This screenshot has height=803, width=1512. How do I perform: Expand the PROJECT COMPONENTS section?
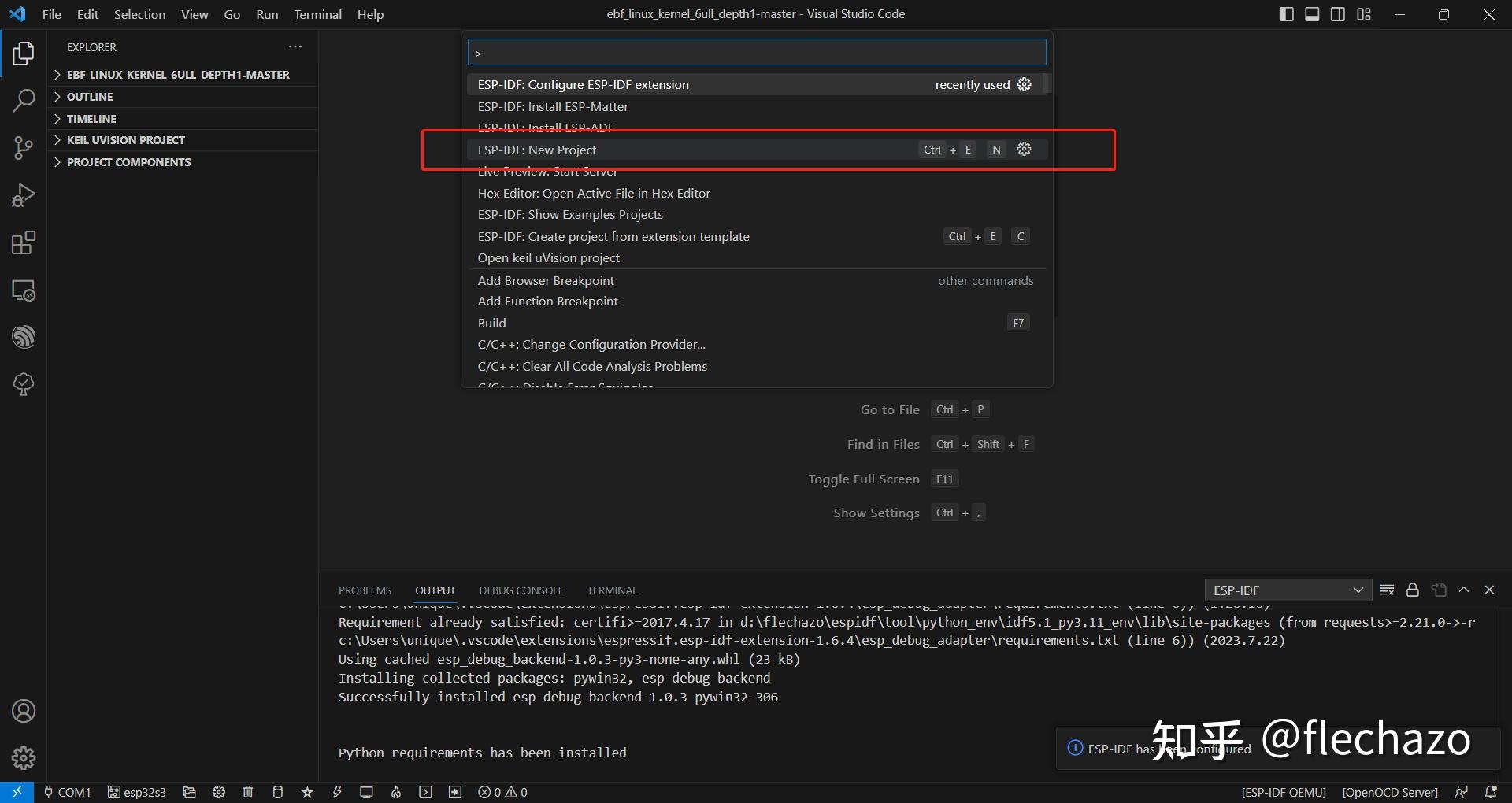183,162
